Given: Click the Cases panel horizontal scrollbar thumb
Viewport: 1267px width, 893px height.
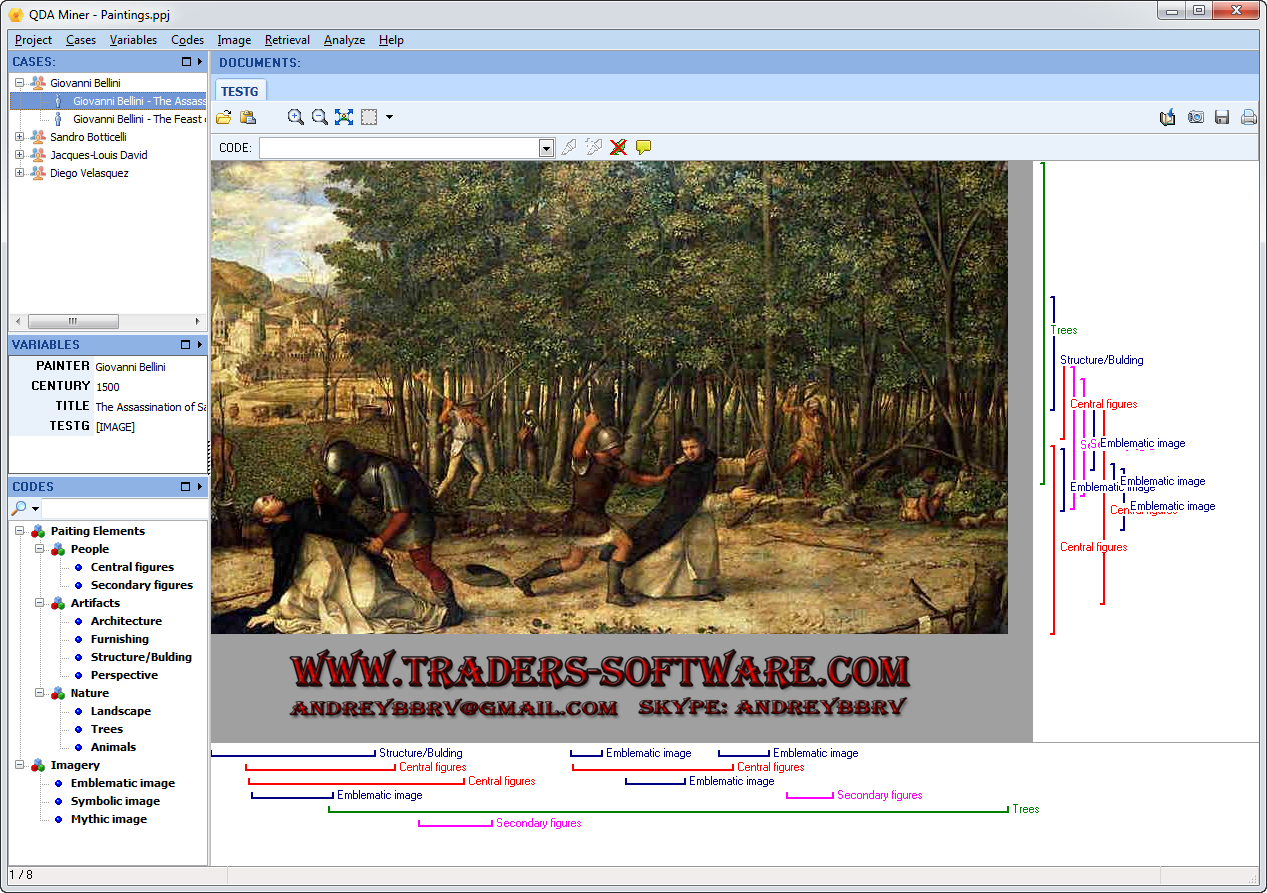Looking at the screenshot, I should pos(73,321).
